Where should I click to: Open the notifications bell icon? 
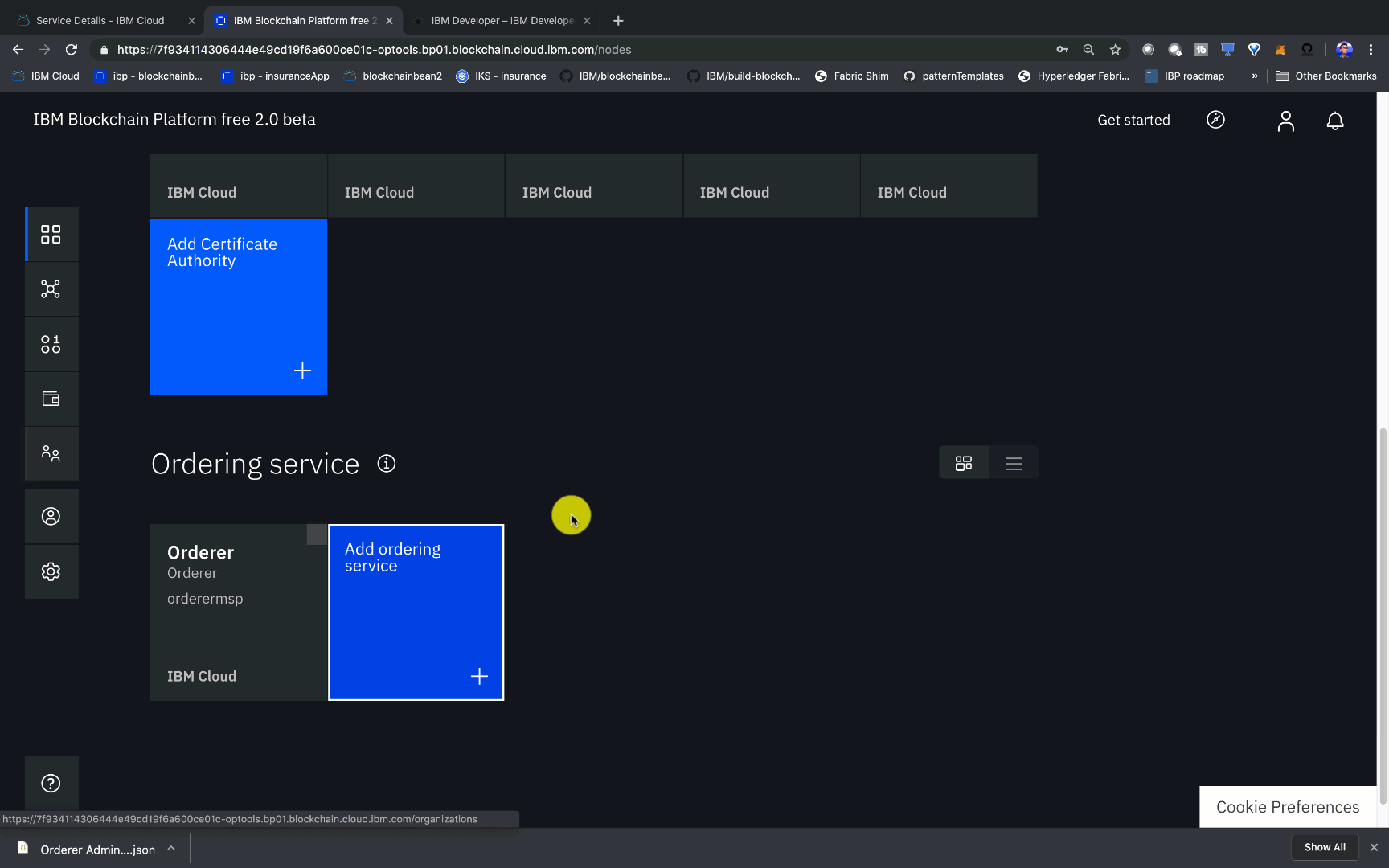tap(1334, 121)
